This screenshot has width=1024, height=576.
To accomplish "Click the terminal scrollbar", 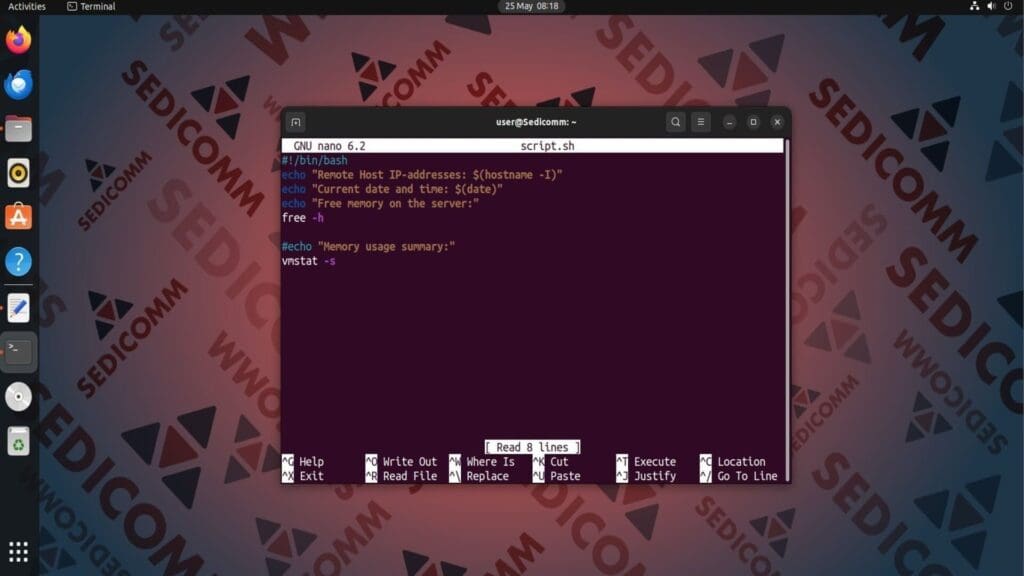I will (786, 300).
